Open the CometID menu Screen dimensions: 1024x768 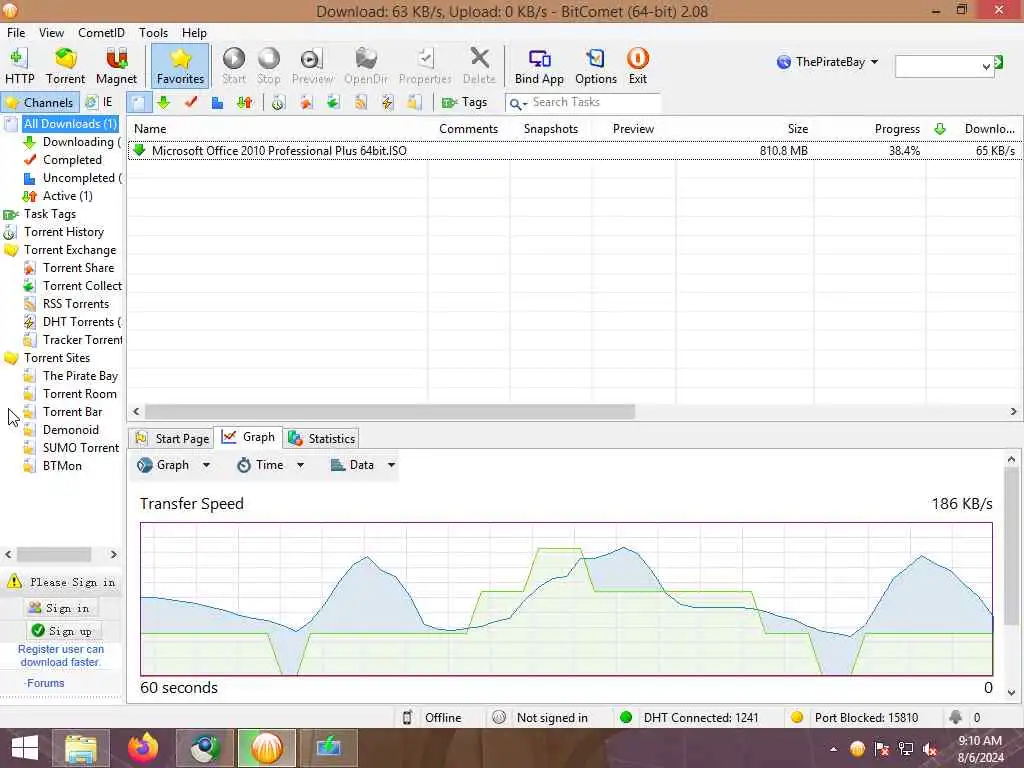coord(101,33)
